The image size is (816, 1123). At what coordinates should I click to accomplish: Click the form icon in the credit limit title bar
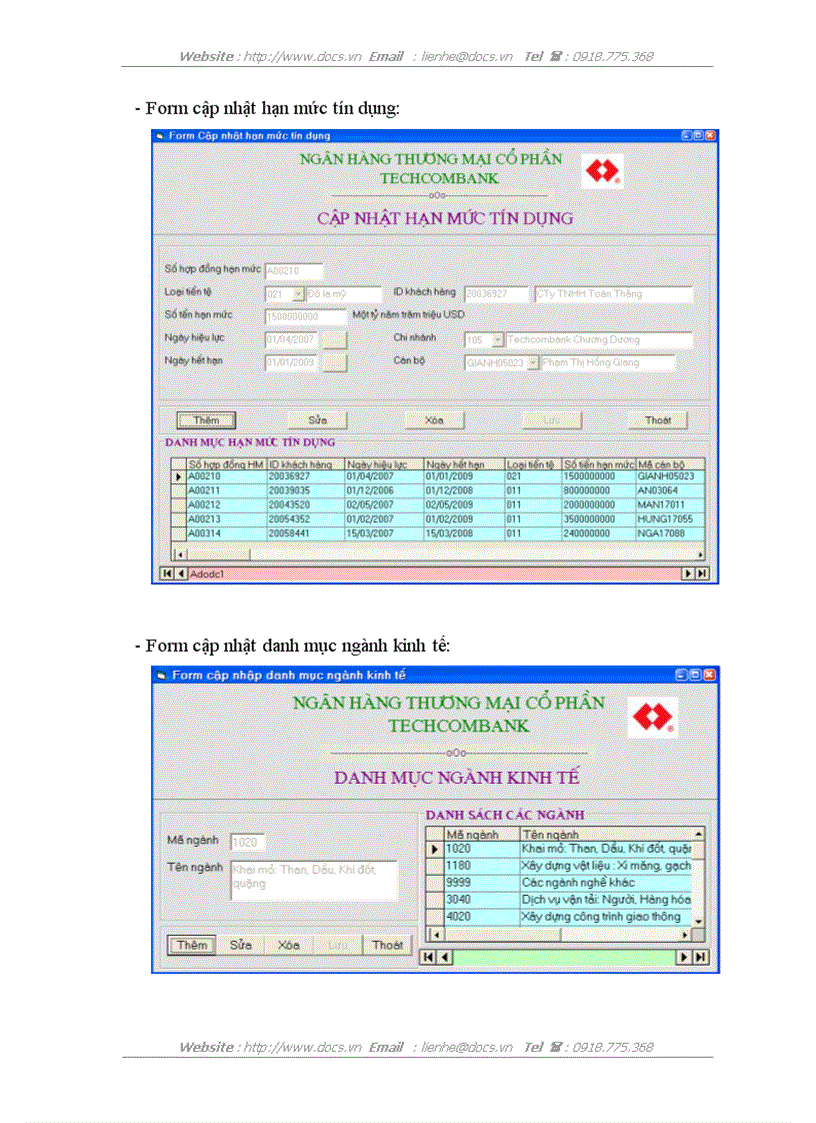[x=162, y=135]
